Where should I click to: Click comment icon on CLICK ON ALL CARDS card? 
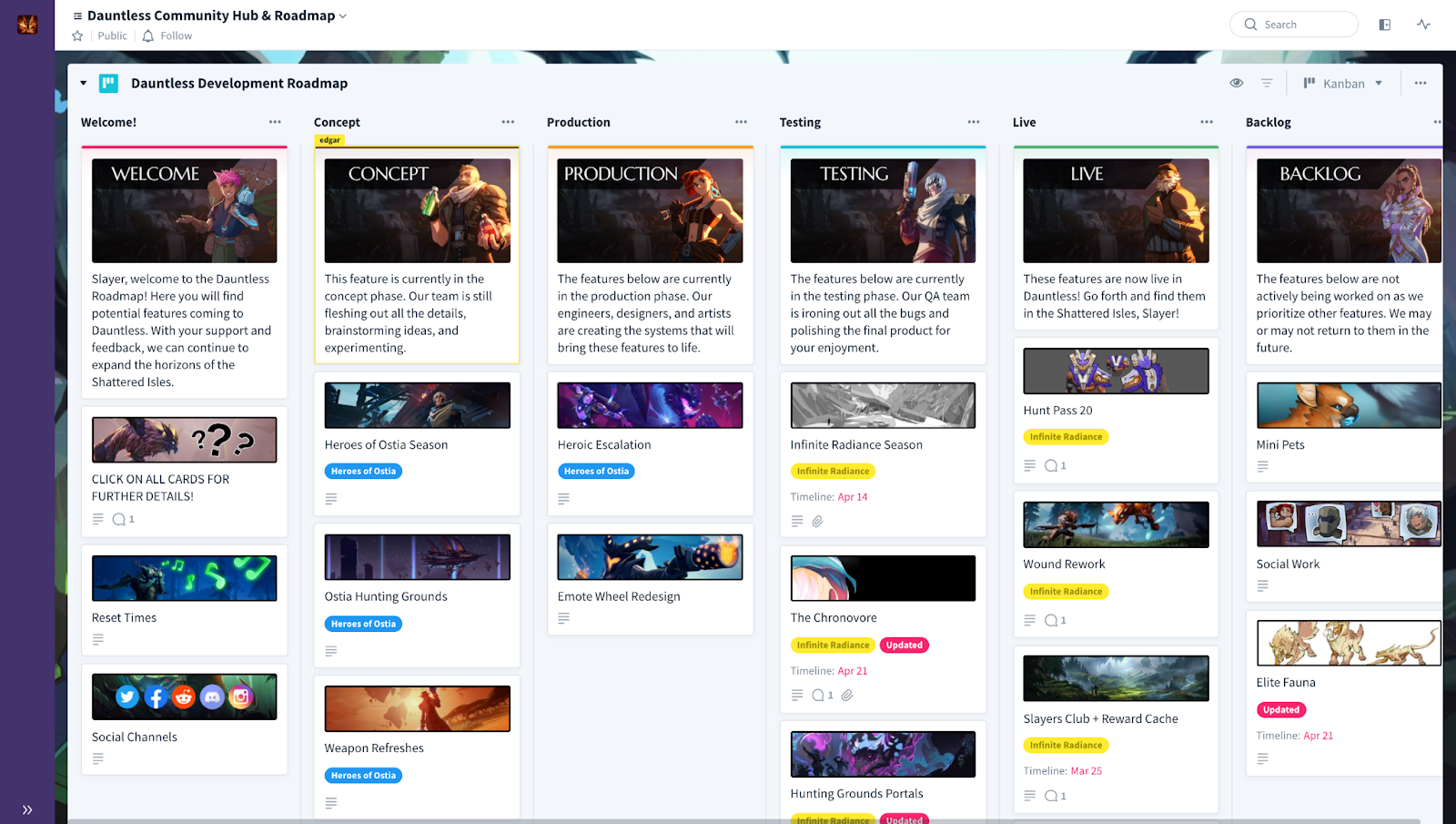click(119, 519)
